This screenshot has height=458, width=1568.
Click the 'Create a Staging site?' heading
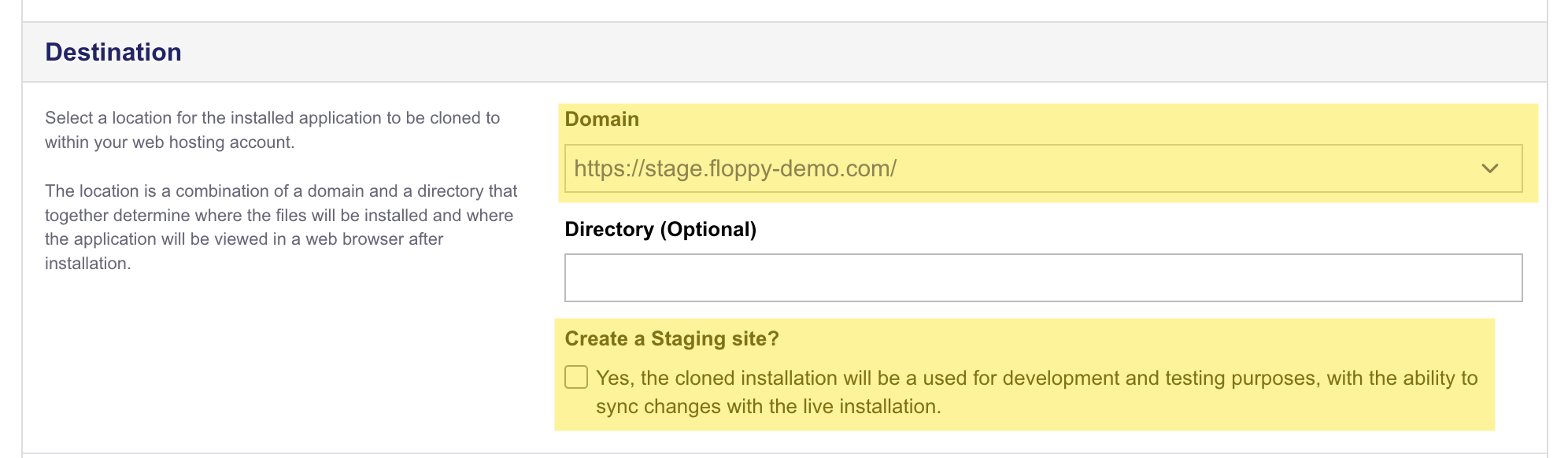[671, 338]
